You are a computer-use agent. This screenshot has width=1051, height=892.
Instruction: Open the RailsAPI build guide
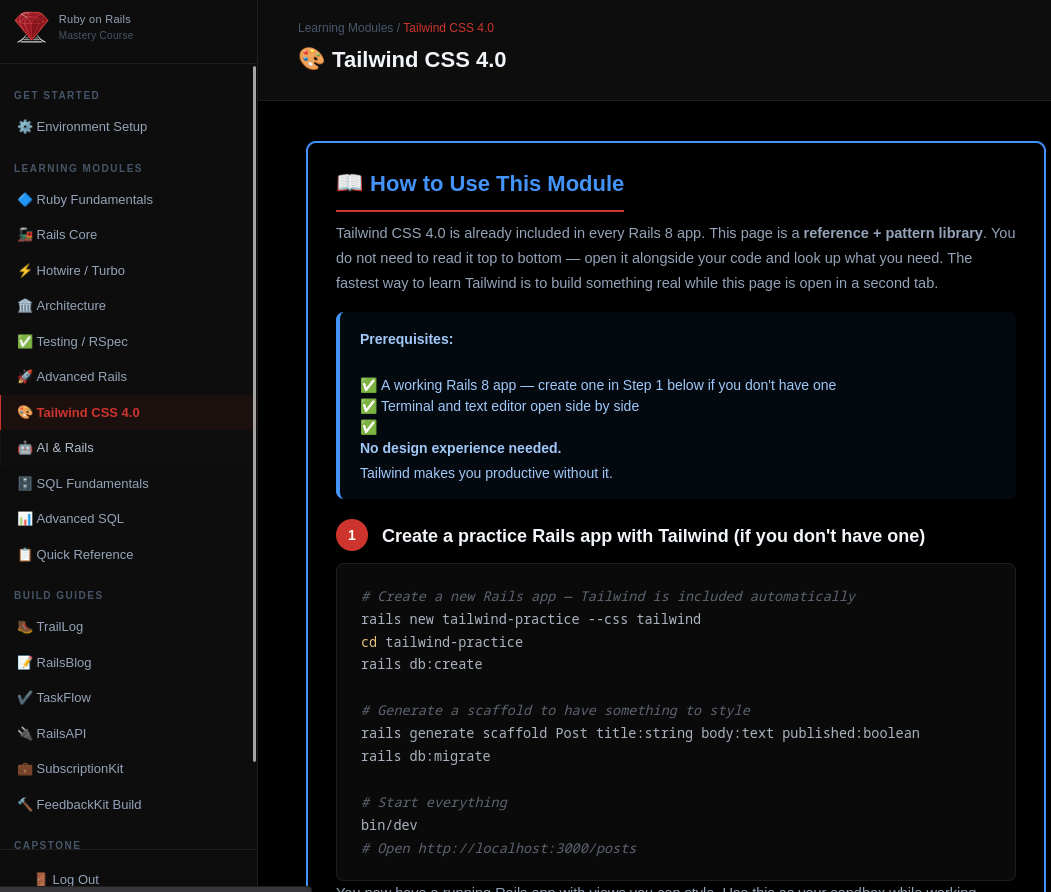tap(127, 734)
